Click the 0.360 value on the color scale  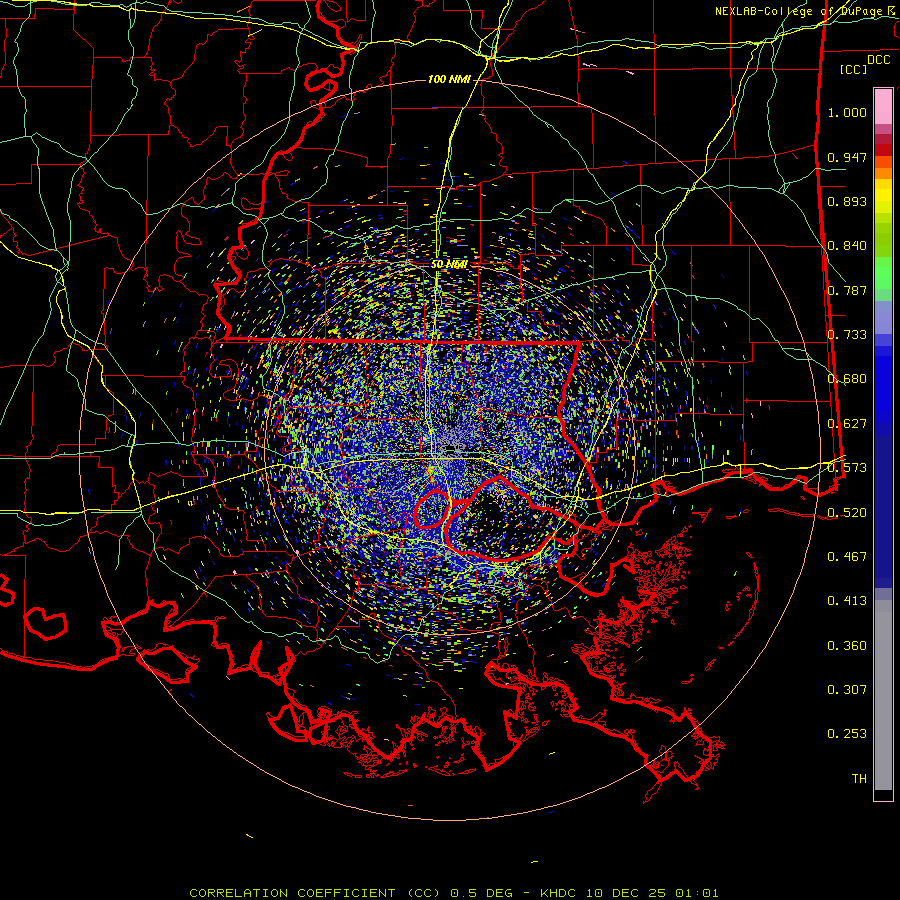coord(847,646)
